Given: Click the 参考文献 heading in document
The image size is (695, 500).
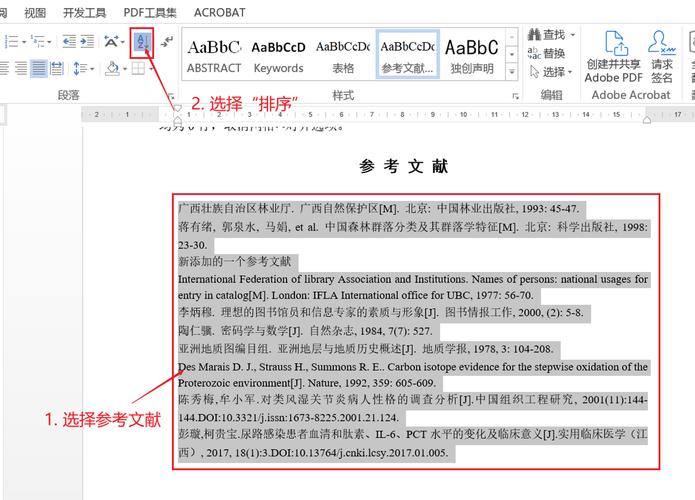Looking at the screenshot, I should click(x=403, y=167).
